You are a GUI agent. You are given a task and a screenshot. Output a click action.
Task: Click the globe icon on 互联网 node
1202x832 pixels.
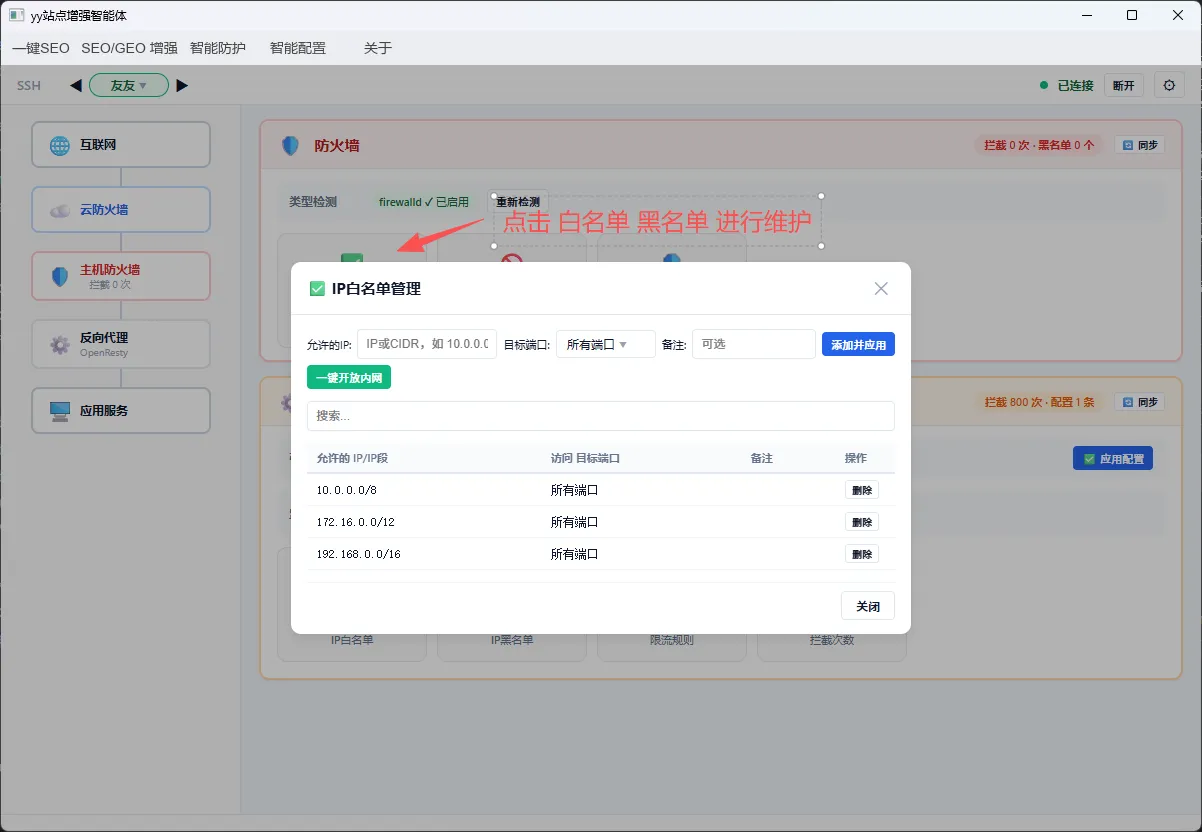coord(60,145)
